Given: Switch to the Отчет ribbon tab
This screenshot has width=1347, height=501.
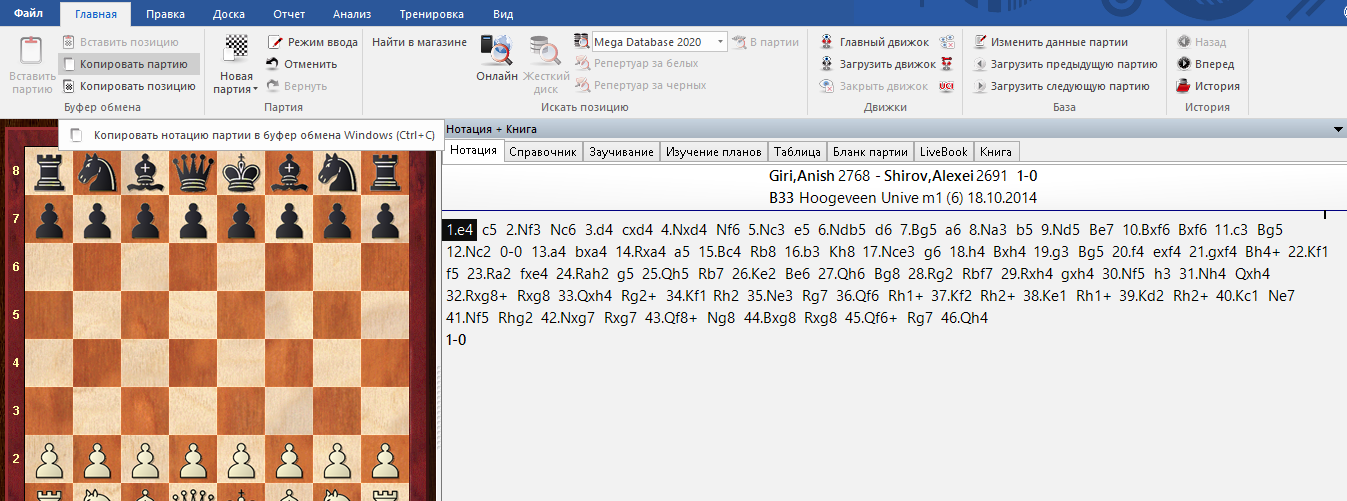Looking at the screenshot, I should click(x=290, y=14).
